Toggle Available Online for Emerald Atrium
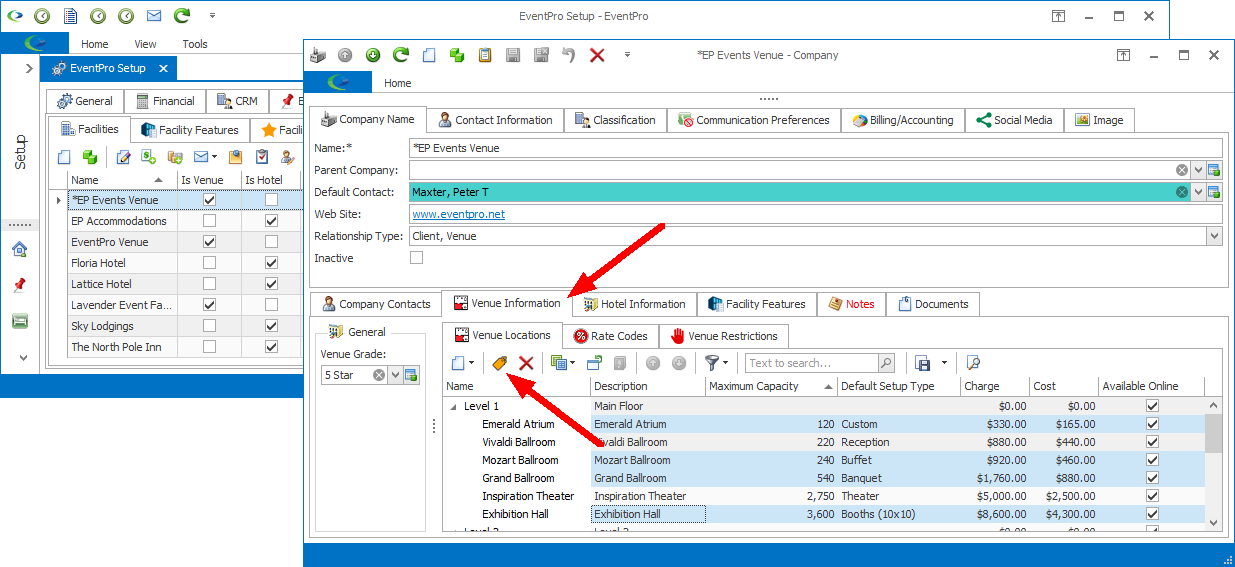 pyautogui.click(x=1152, y=424)
